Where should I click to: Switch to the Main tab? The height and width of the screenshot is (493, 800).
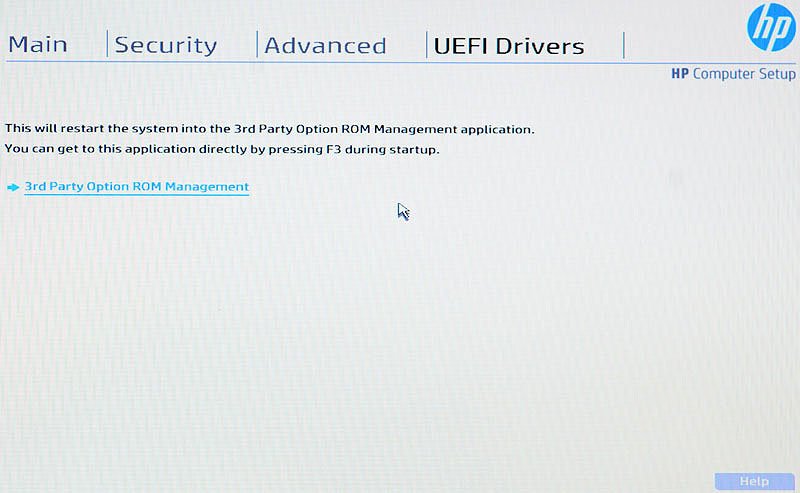pos(38,45)
